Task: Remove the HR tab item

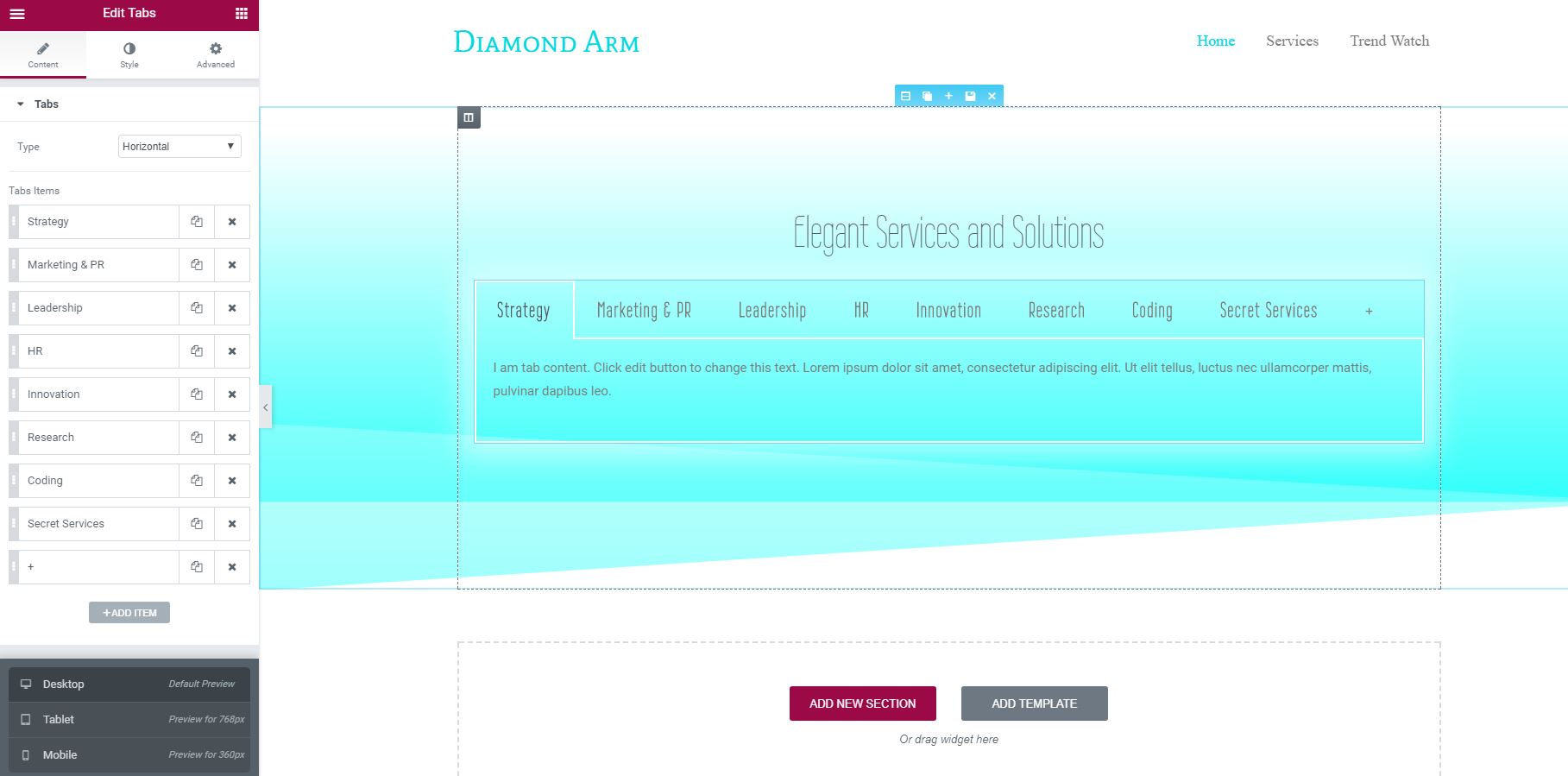Action: click(x=232, y=351)
